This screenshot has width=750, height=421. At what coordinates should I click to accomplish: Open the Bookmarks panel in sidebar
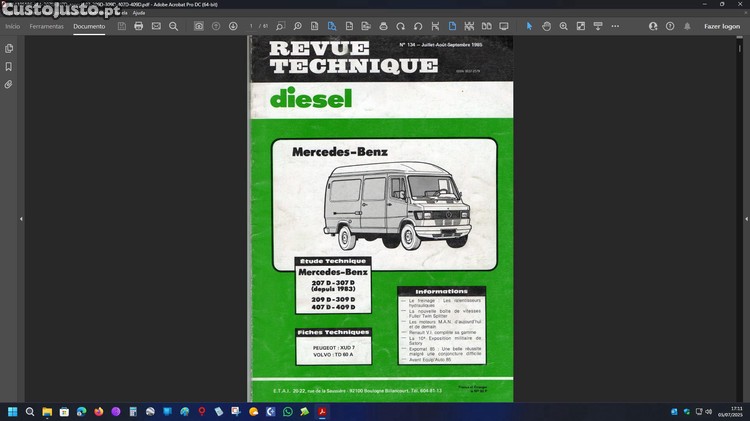9,66
